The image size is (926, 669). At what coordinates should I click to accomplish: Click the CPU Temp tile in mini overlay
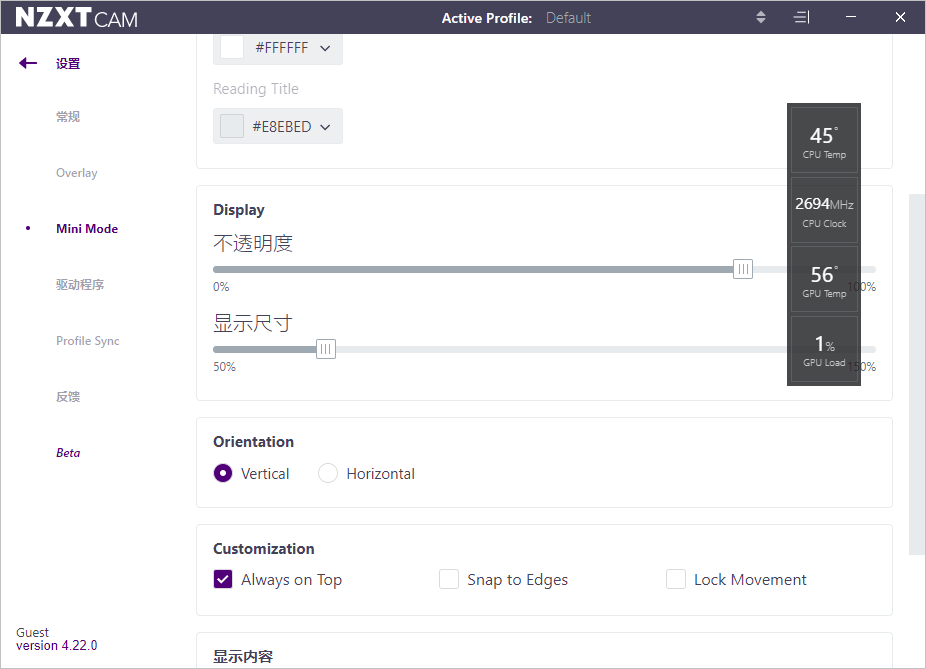[x=824, y=141]
